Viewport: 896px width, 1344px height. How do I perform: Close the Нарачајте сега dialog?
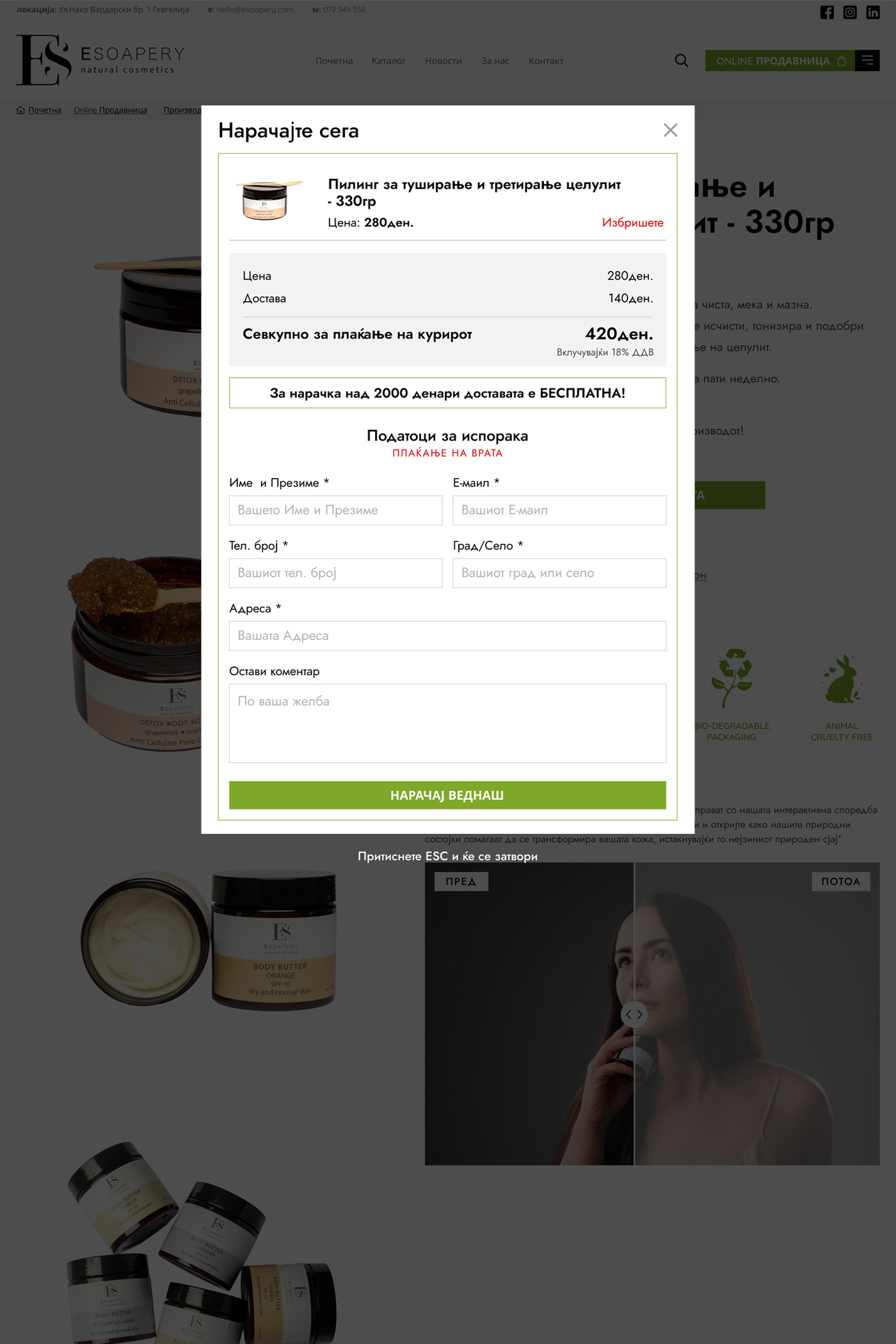point(670,131)
